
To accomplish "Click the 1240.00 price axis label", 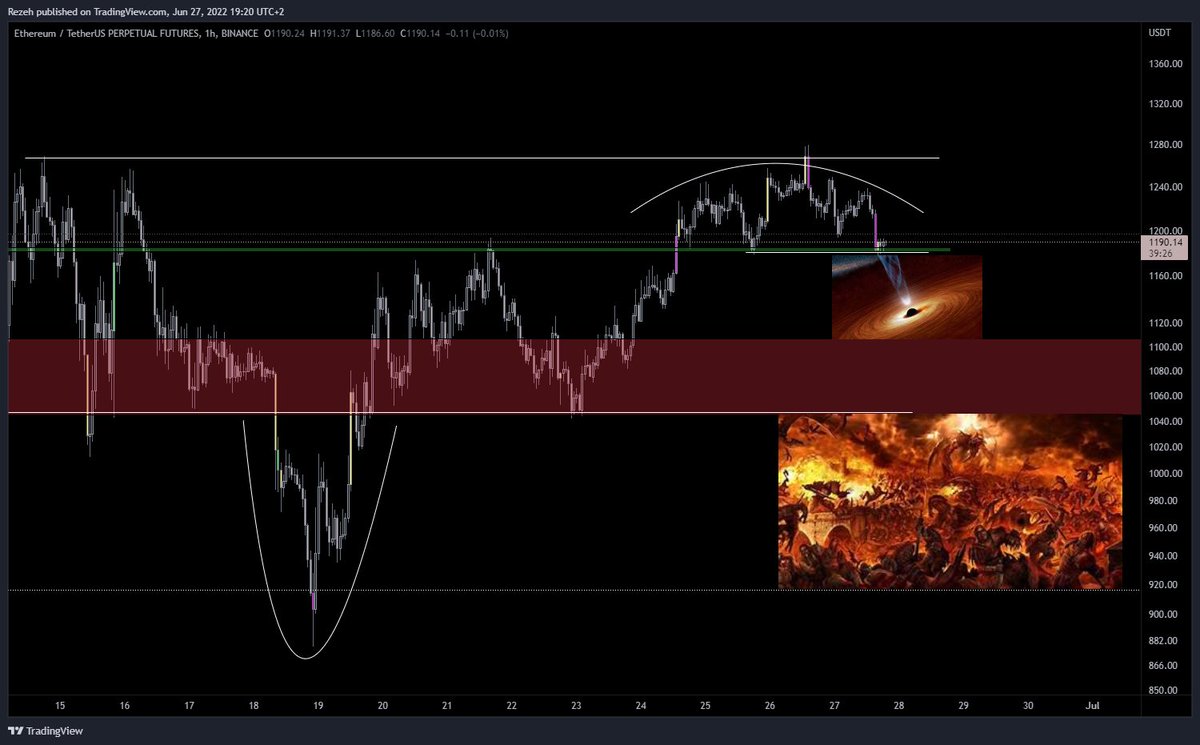I will pos(1166,187).
